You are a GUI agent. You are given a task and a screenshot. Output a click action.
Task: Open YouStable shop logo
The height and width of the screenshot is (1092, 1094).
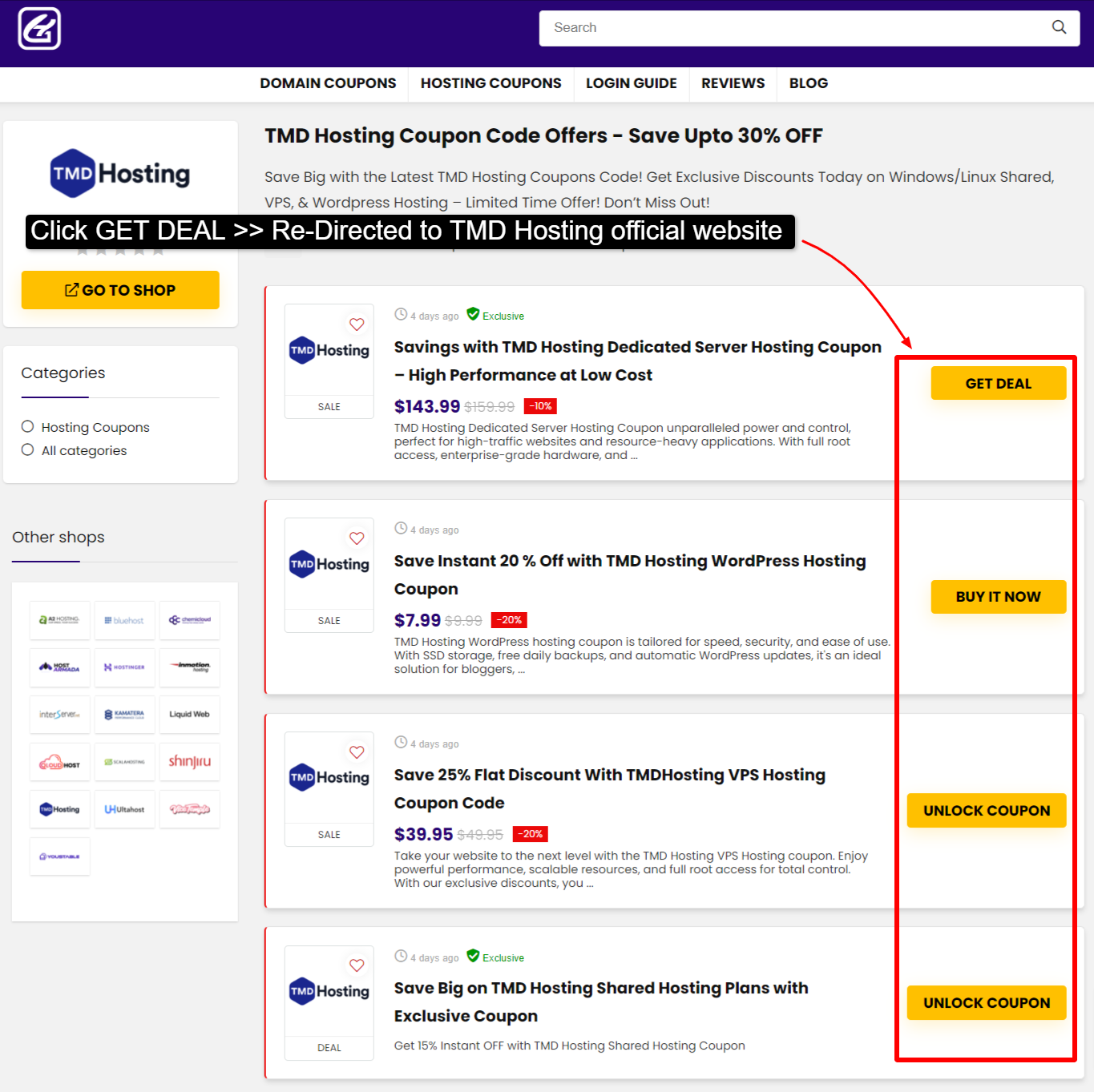[60, 856]
